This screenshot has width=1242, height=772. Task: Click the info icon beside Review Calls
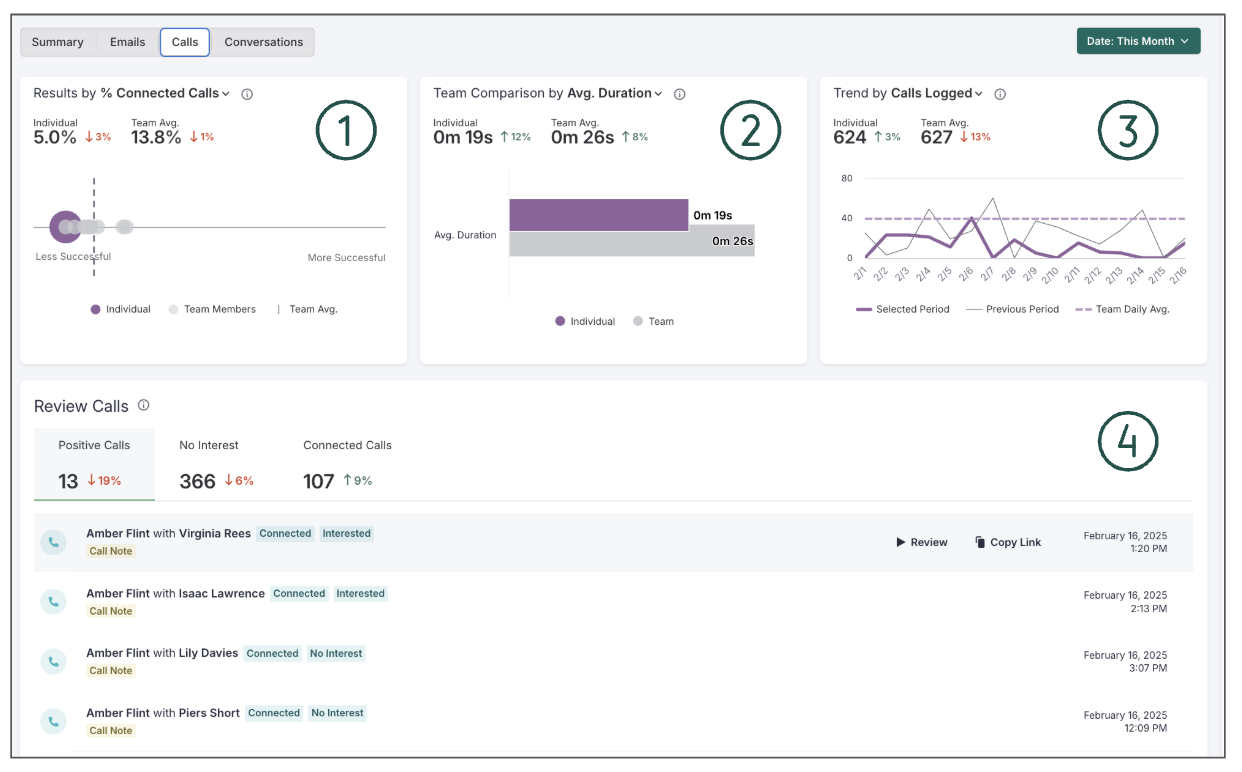(x=142, y=406)
